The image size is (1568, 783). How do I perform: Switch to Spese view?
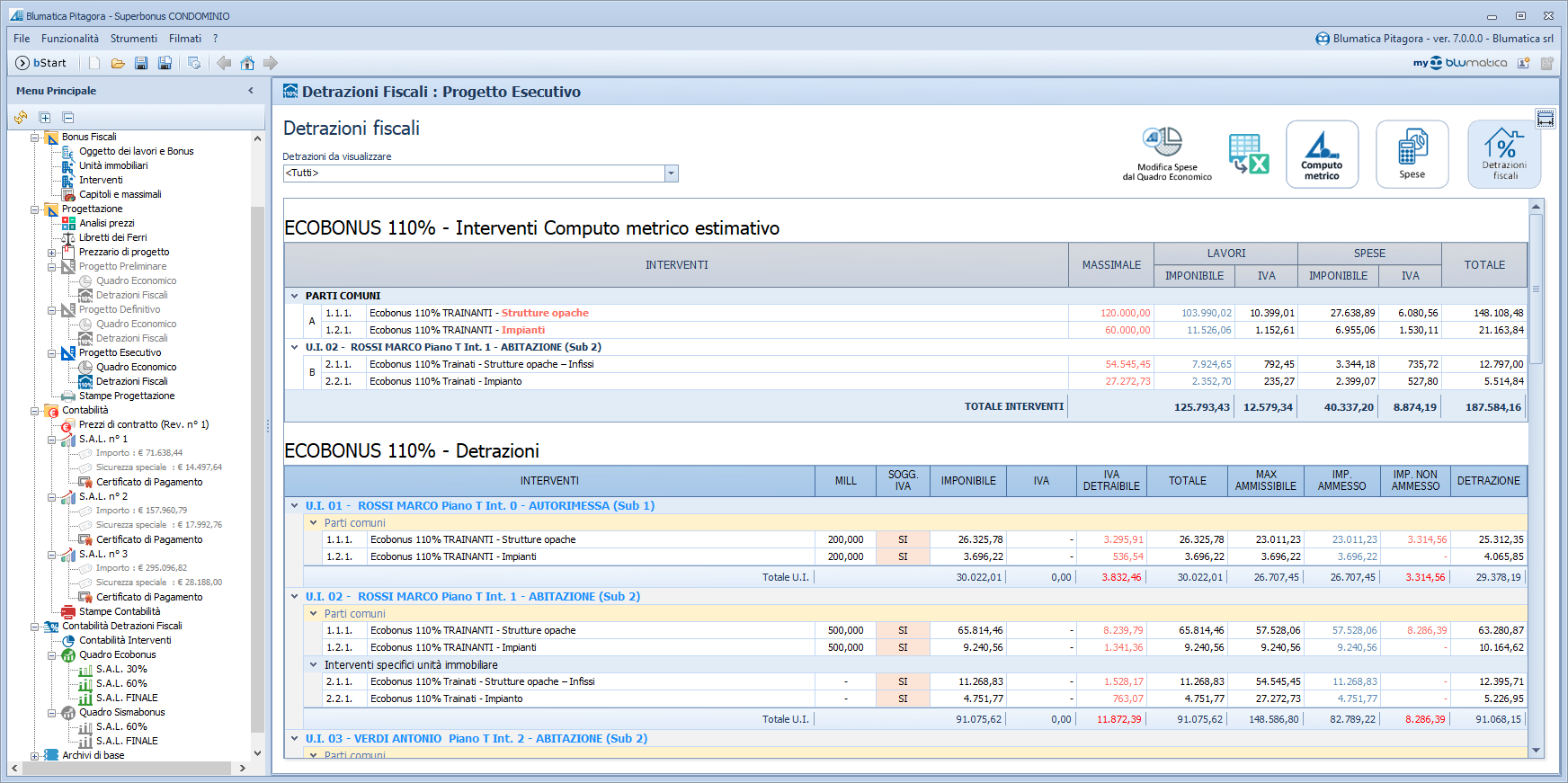(1412, 155)
